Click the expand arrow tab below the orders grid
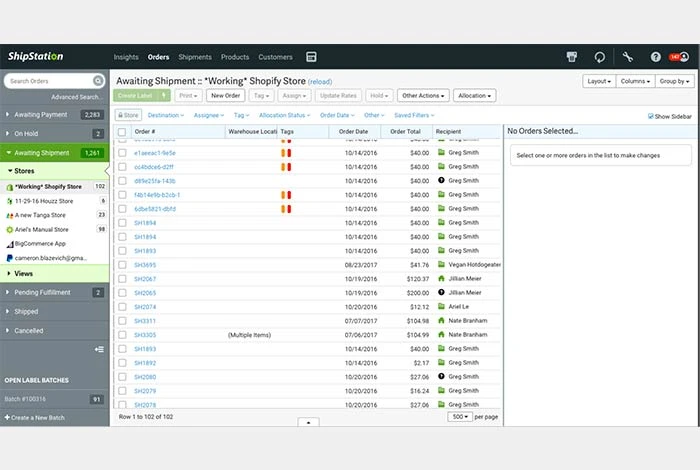700x470 pixels. (308, 422)
